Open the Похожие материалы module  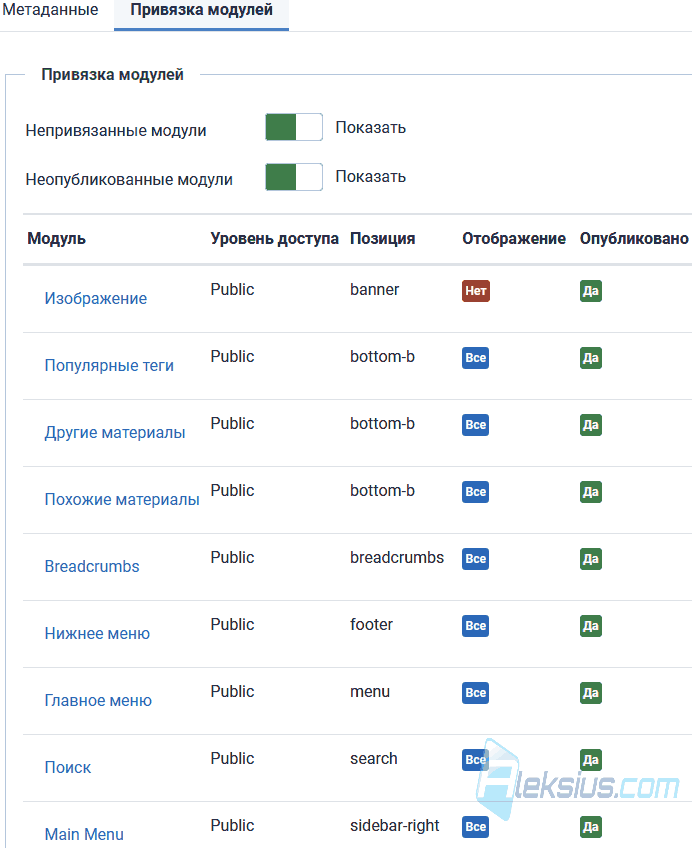coord(122,499)
